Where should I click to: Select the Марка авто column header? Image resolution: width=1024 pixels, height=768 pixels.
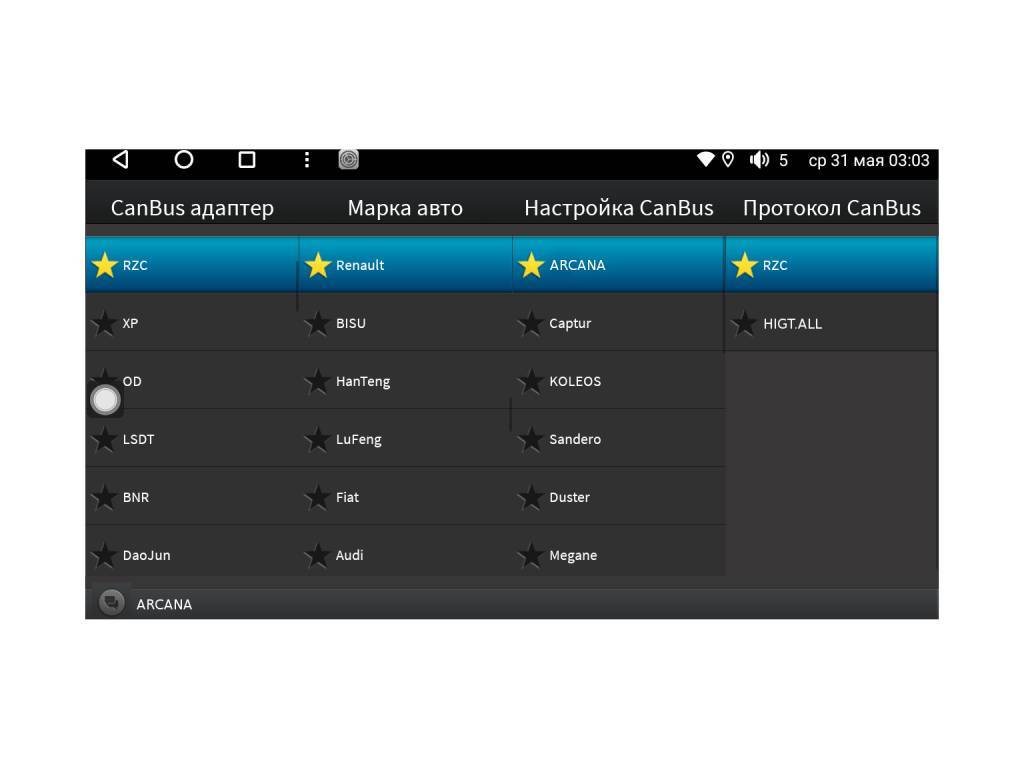(x=405, y=208)
